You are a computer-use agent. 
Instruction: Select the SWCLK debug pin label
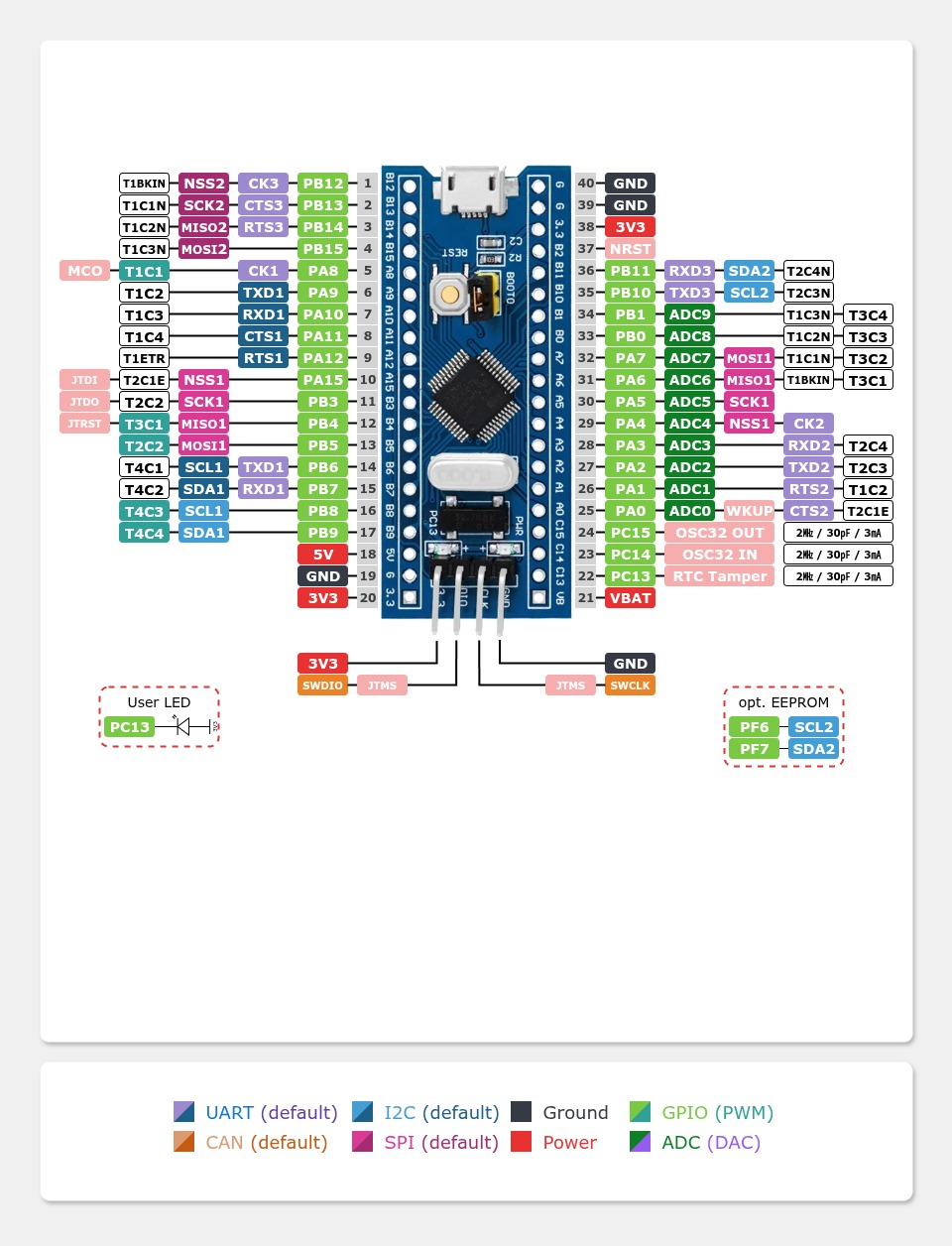pos(630,685)
